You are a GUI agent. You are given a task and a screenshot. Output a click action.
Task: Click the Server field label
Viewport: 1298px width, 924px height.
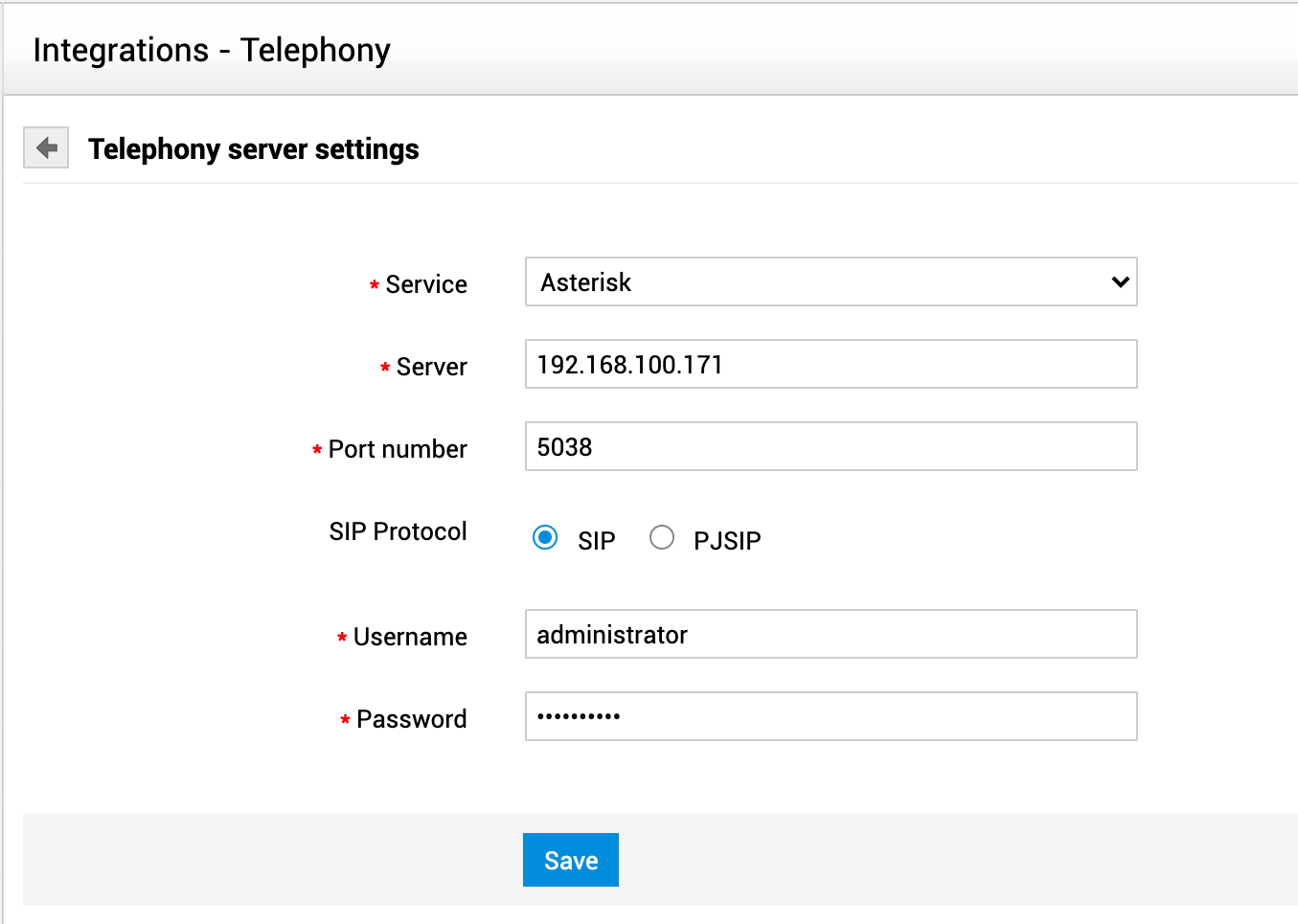point(431,367)
